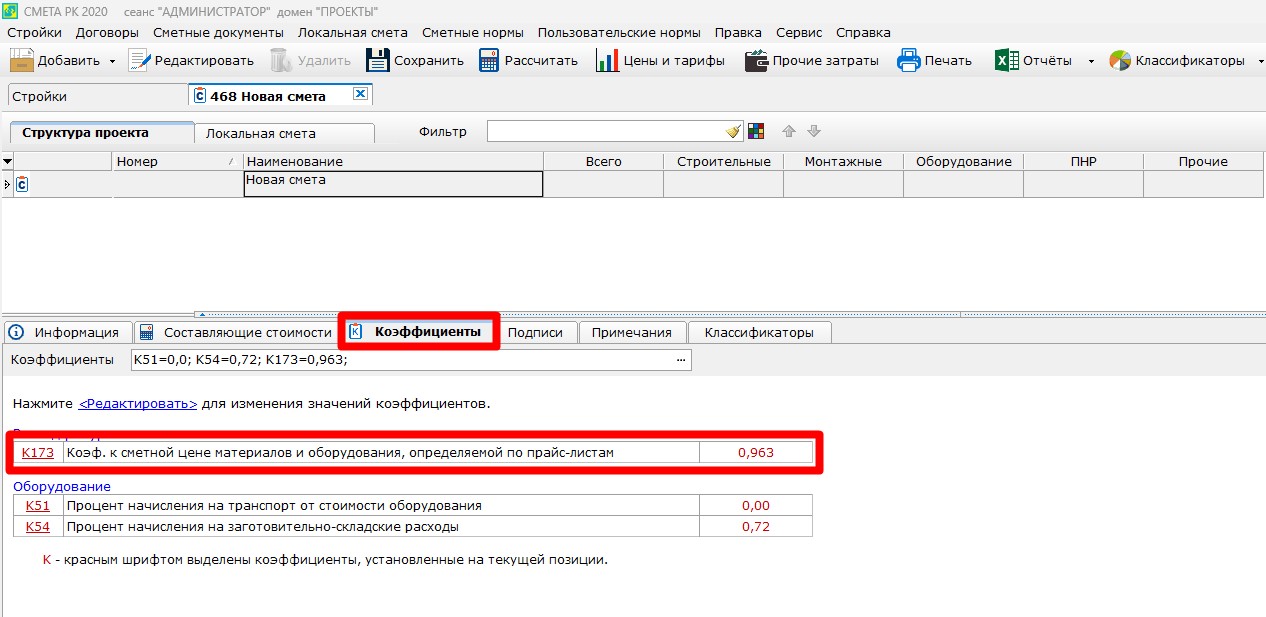
Task: Click the <Редактировать> hyperlink
Action: (138, 404)
